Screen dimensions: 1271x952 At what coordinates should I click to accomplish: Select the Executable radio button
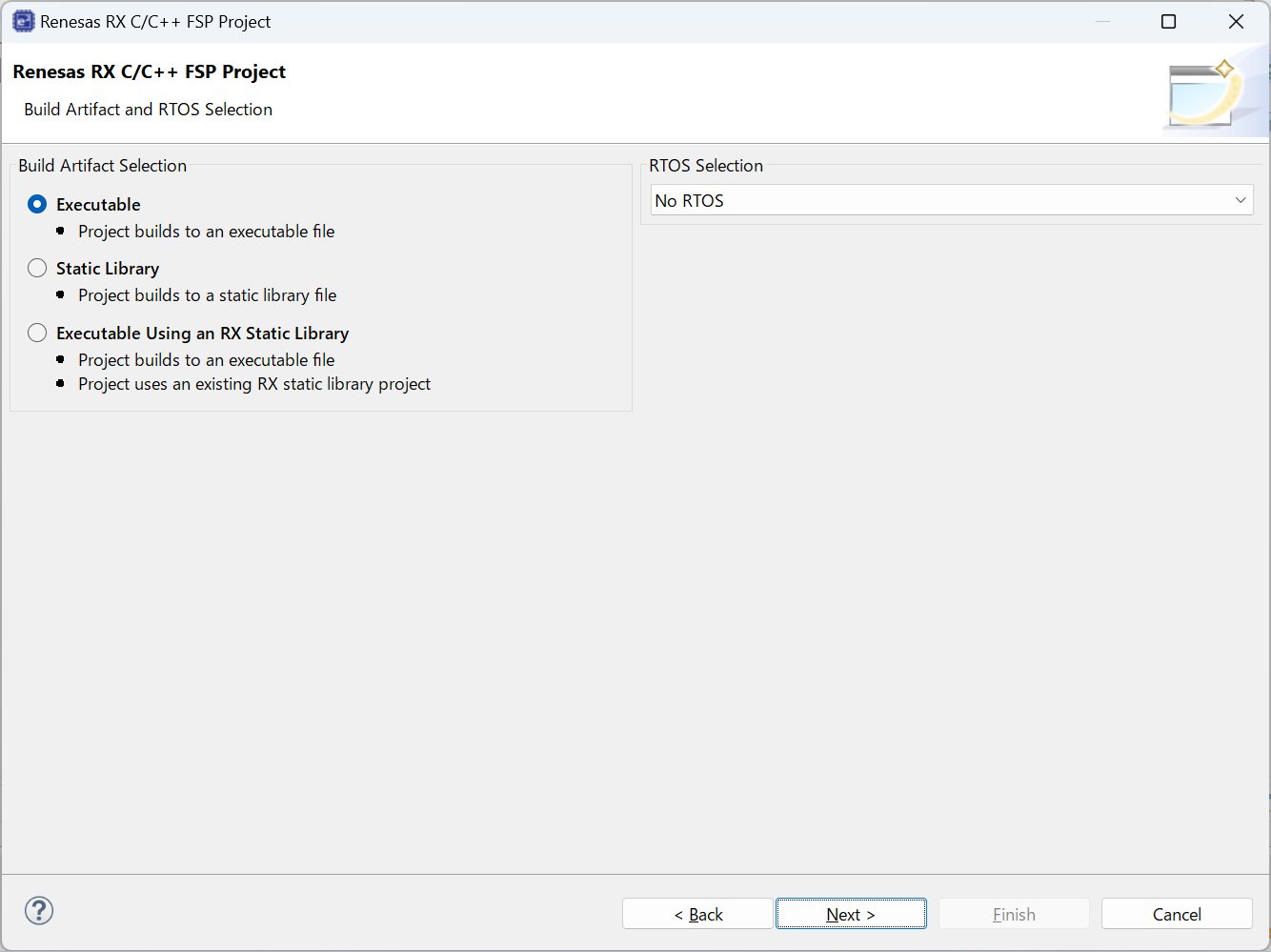pyautogui.click(x=37, y=204)
